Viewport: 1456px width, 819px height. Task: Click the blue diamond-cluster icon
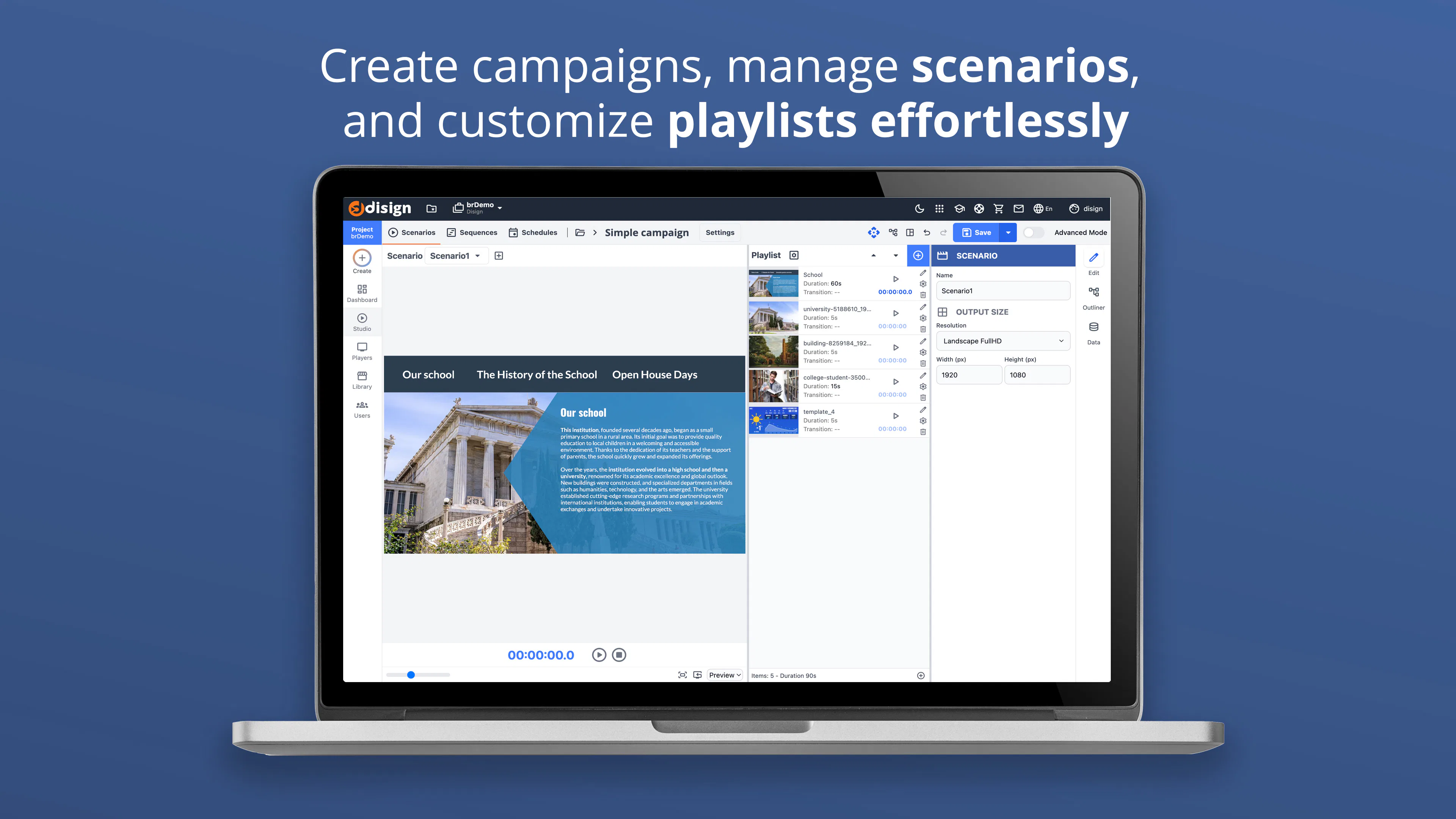[874, 232]
